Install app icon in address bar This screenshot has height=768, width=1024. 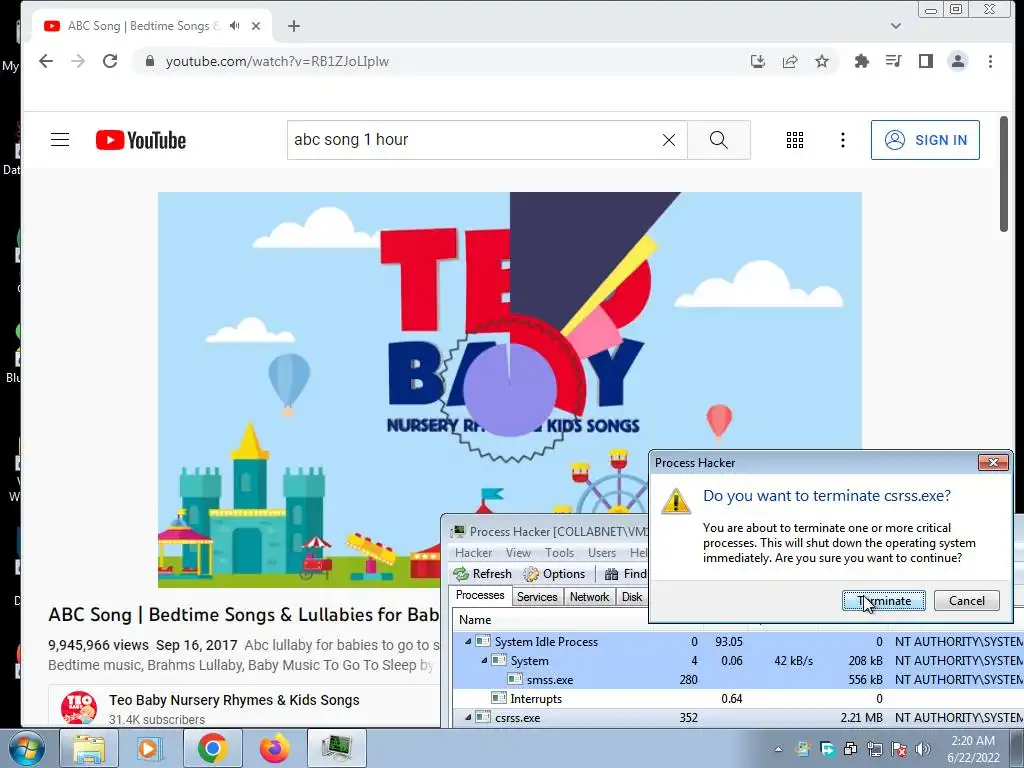[758, 61]
